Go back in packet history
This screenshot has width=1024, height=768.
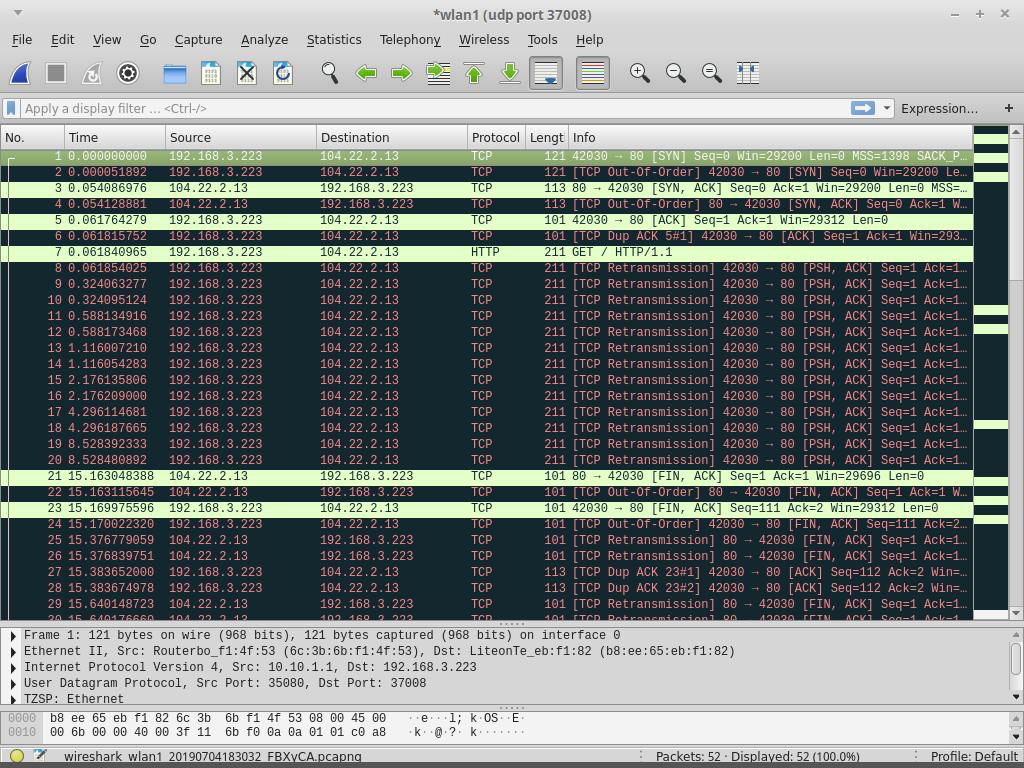(366, 73)
